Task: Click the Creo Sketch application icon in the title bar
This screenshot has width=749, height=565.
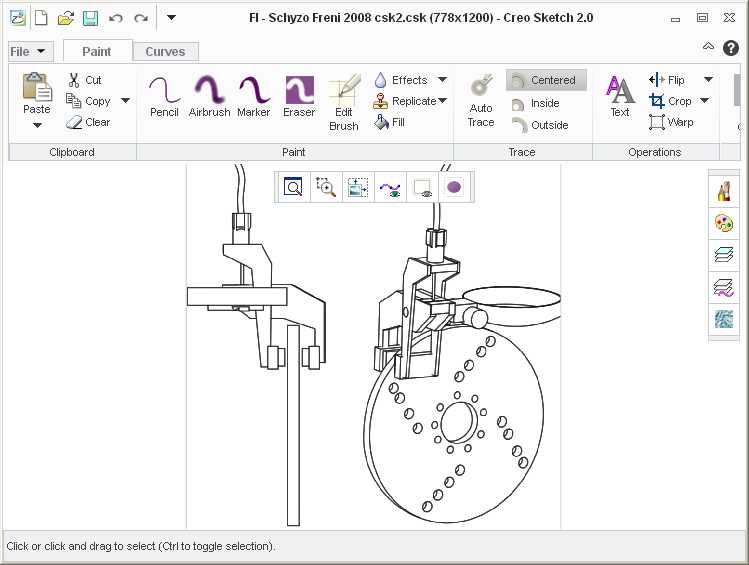Action: point(18,18)
